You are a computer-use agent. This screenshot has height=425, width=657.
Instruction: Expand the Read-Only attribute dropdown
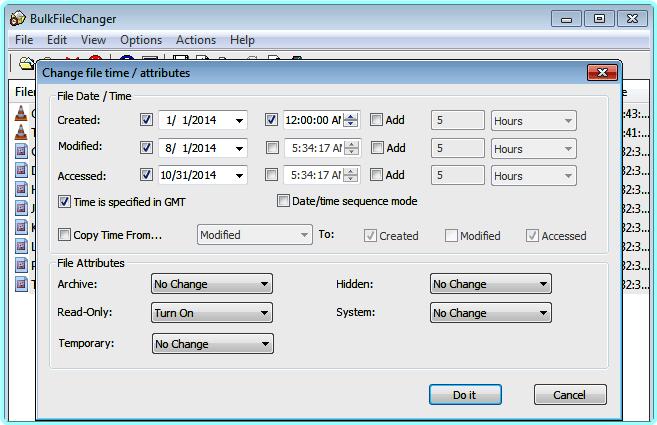click(x=263, y=313)
